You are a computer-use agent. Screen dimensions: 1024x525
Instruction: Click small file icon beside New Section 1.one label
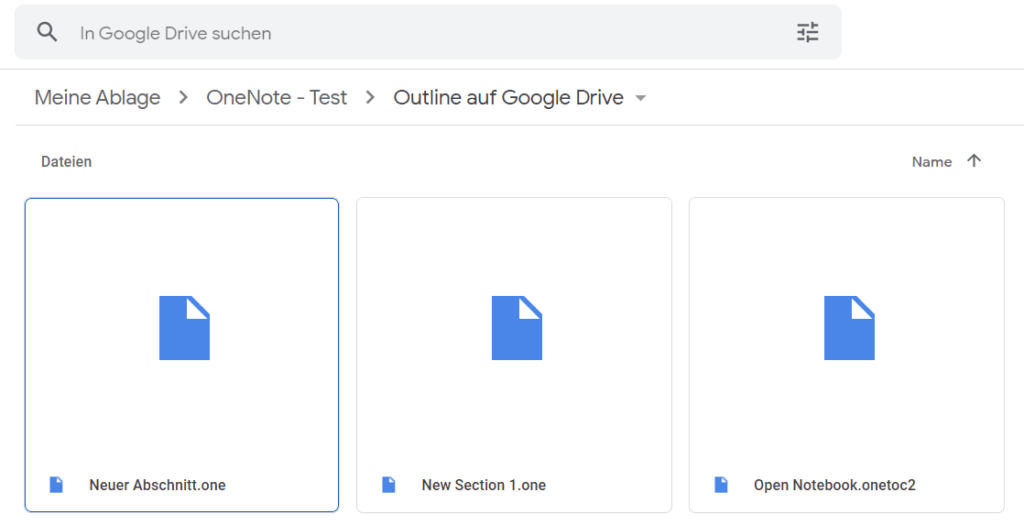pyautogui.click(x=389, y=485)
